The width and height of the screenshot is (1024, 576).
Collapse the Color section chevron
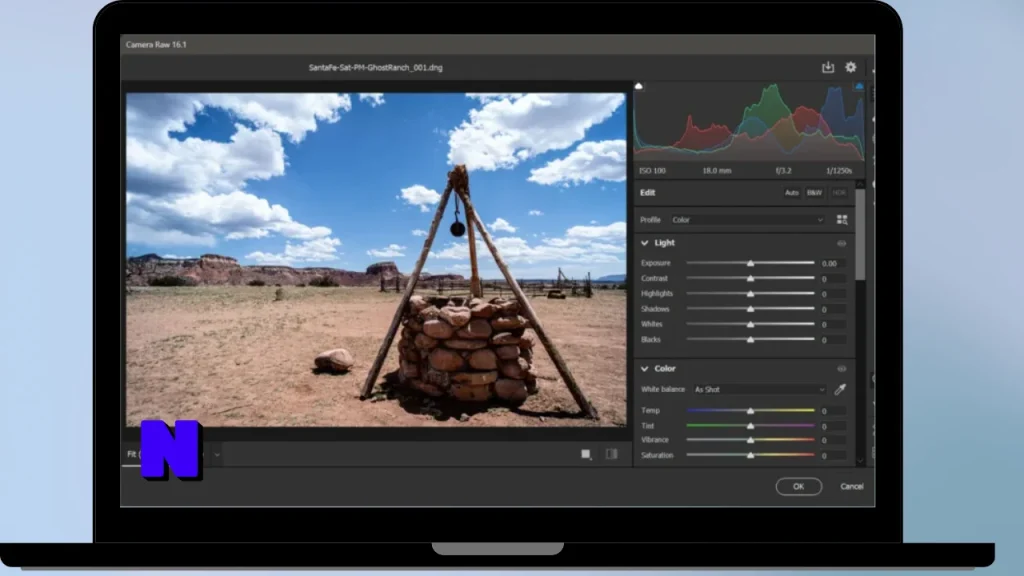pos(645,369)
